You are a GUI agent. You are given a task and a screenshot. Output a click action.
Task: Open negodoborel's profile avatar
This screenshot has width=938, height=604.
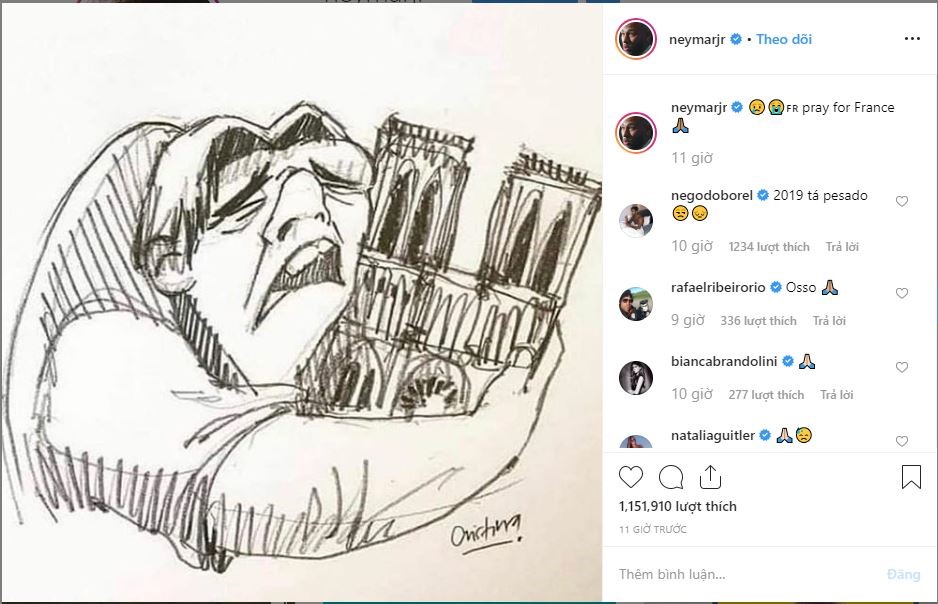coord(636,221)
